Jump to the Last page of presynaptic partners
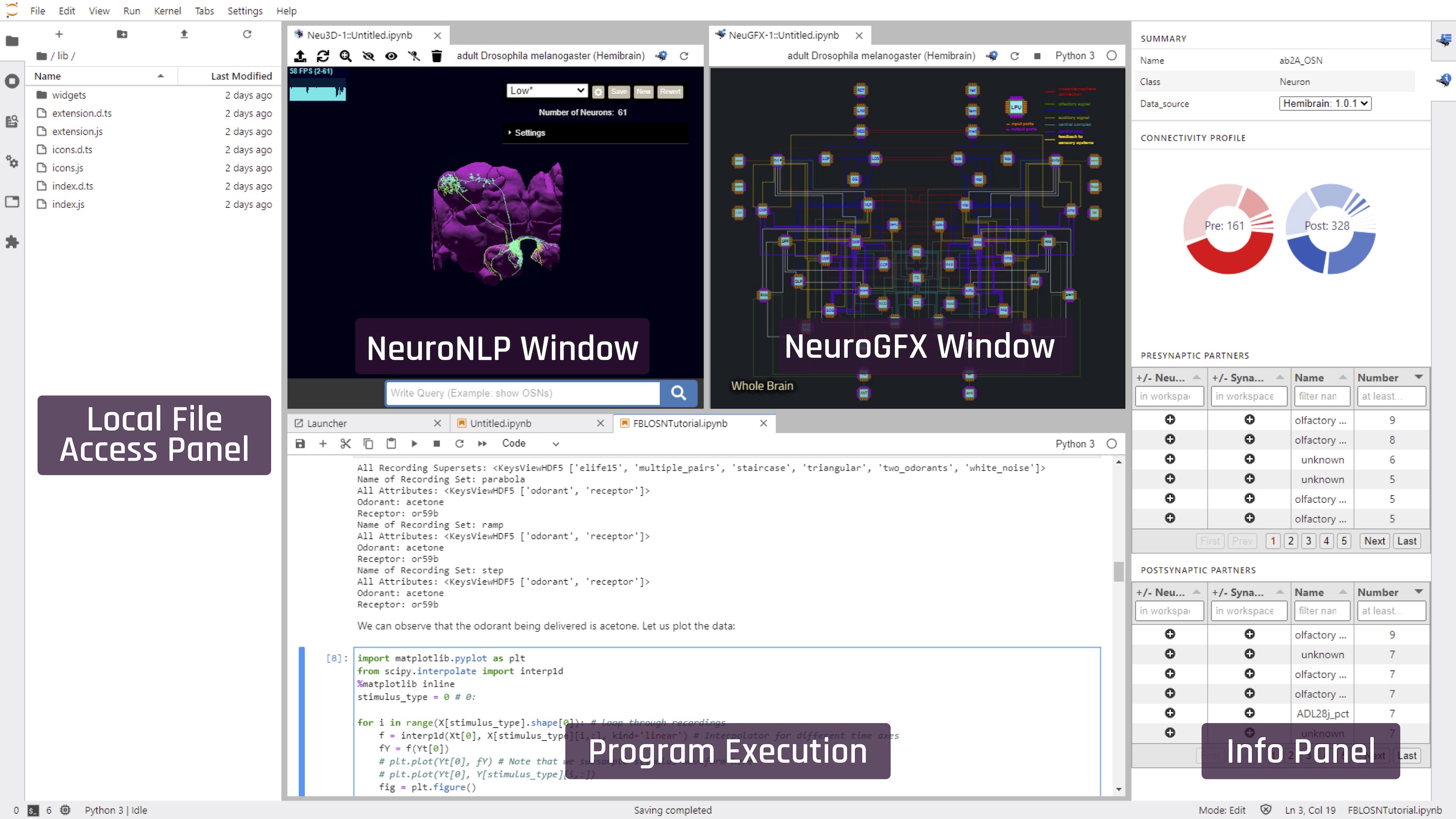The image size is (1456, 819). click(x=1406, y=541)
